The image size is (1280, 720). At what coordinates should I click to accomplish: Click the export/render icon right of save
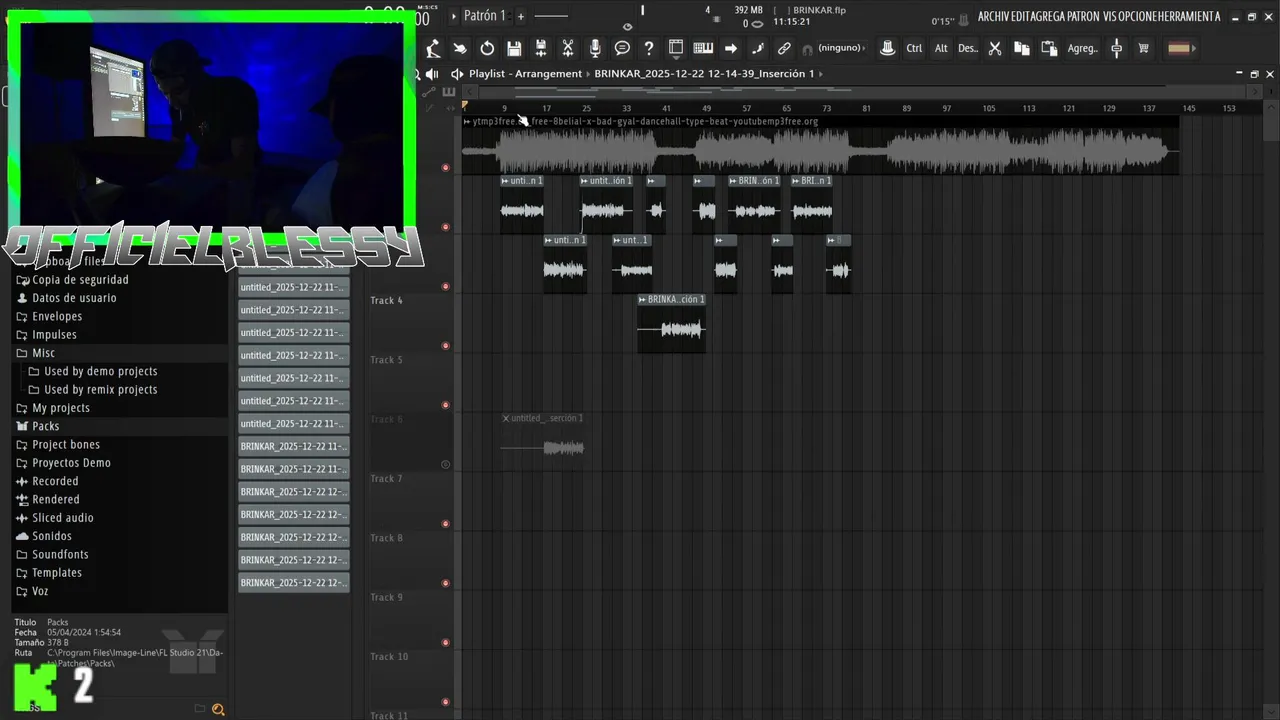[x=541, y=48]
